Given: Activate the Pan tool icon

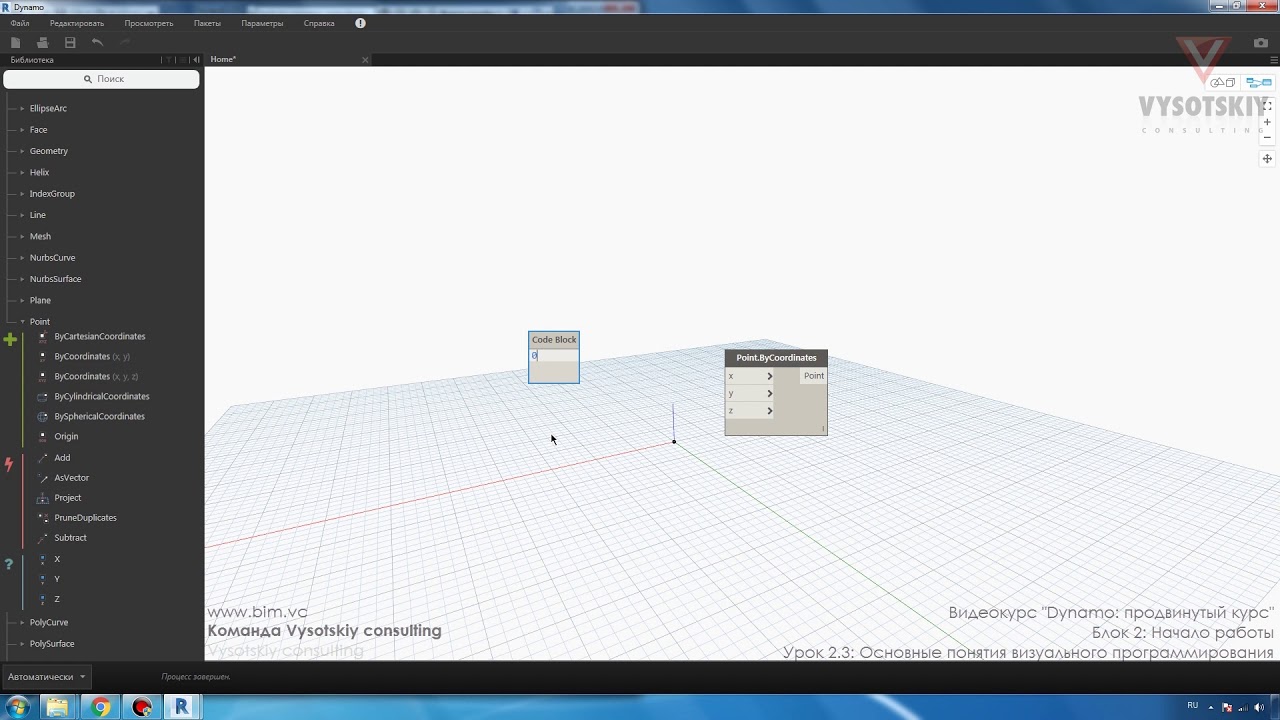Looking at the screenshot, I should [1267, 159].
